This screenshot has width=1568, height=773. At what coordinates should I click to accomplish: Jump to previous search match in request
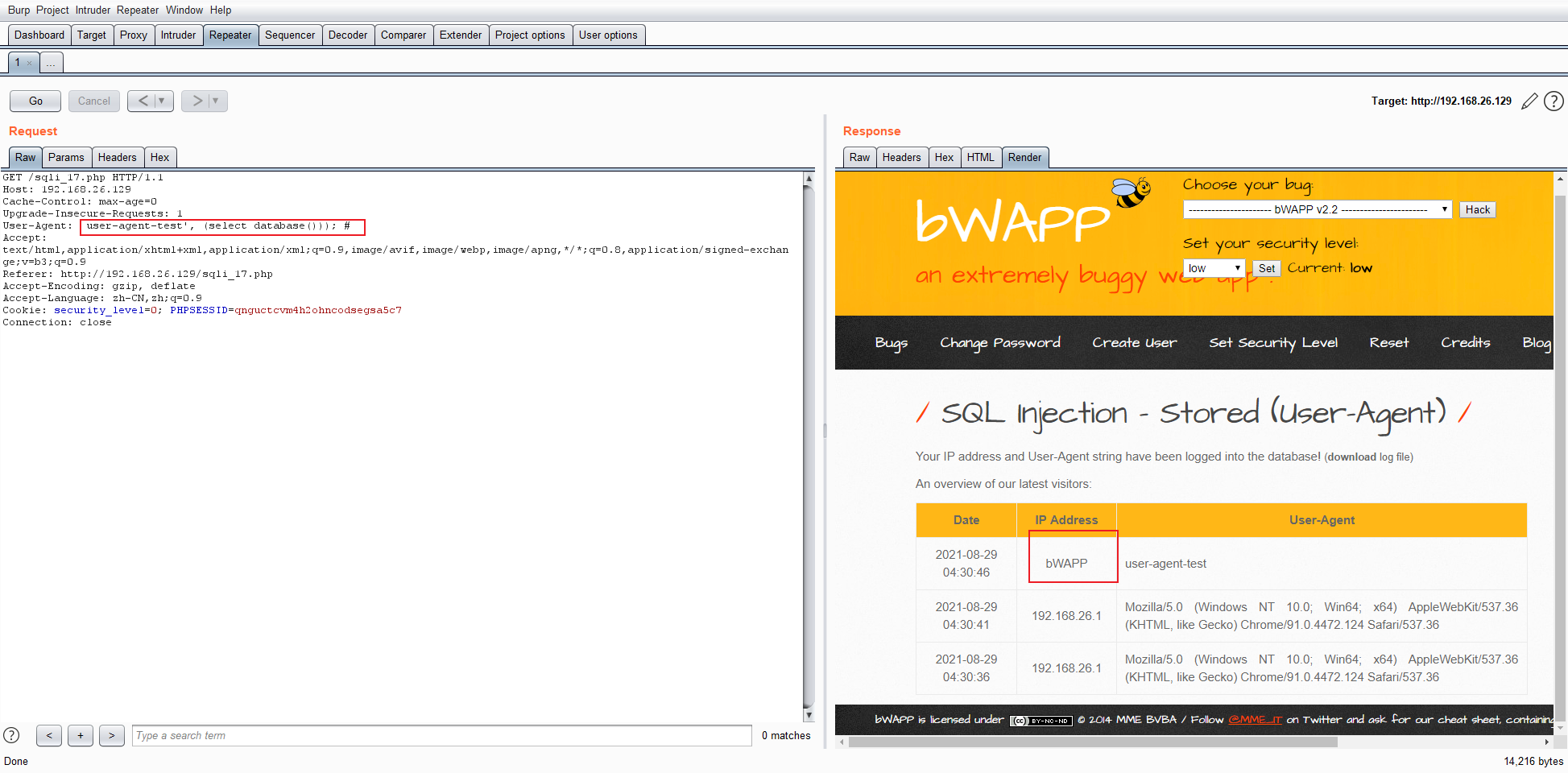[x=49, y=735]
